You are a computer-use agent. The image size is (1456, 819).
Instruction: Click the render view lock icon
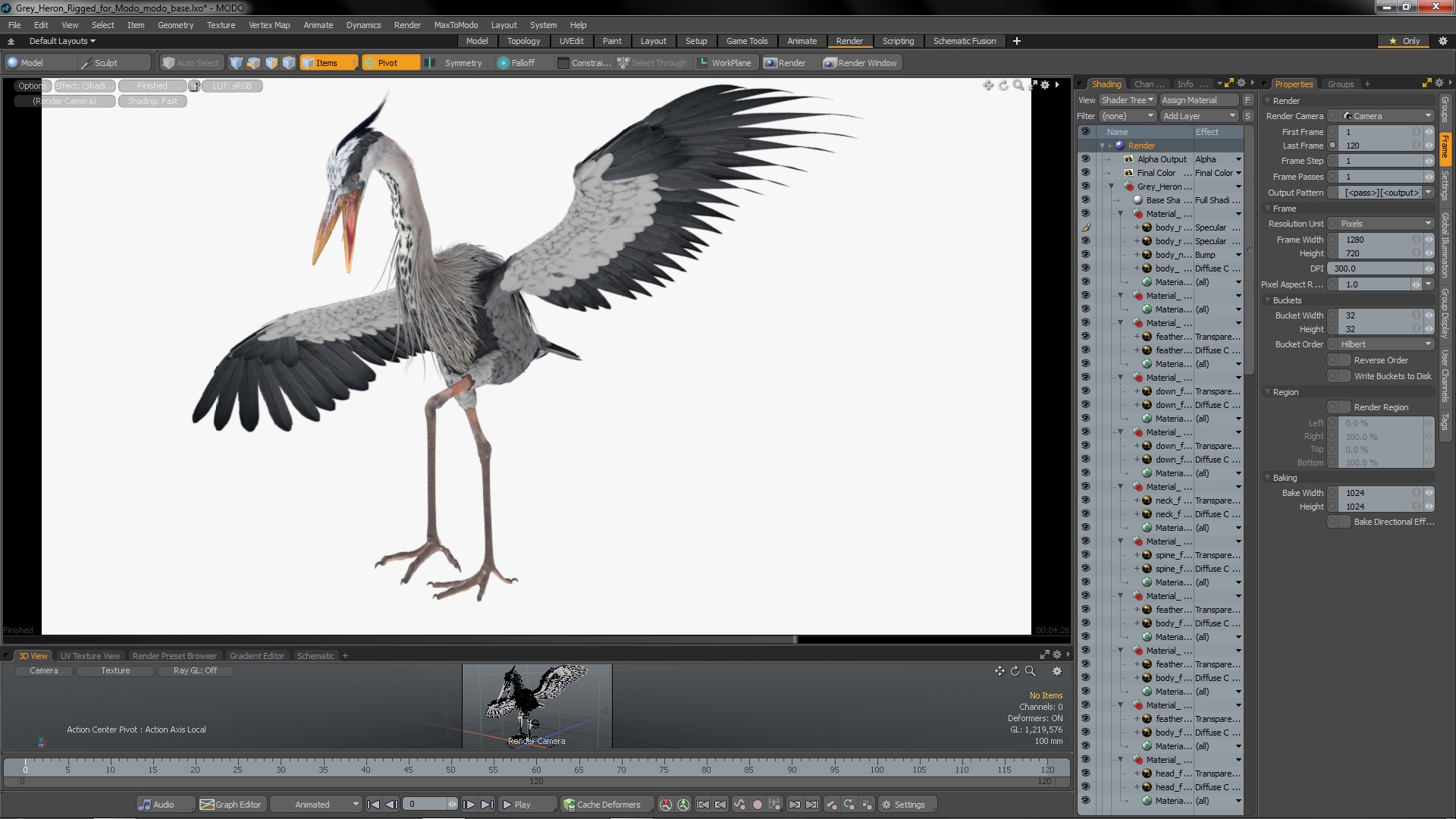click(x=194, y=86)
